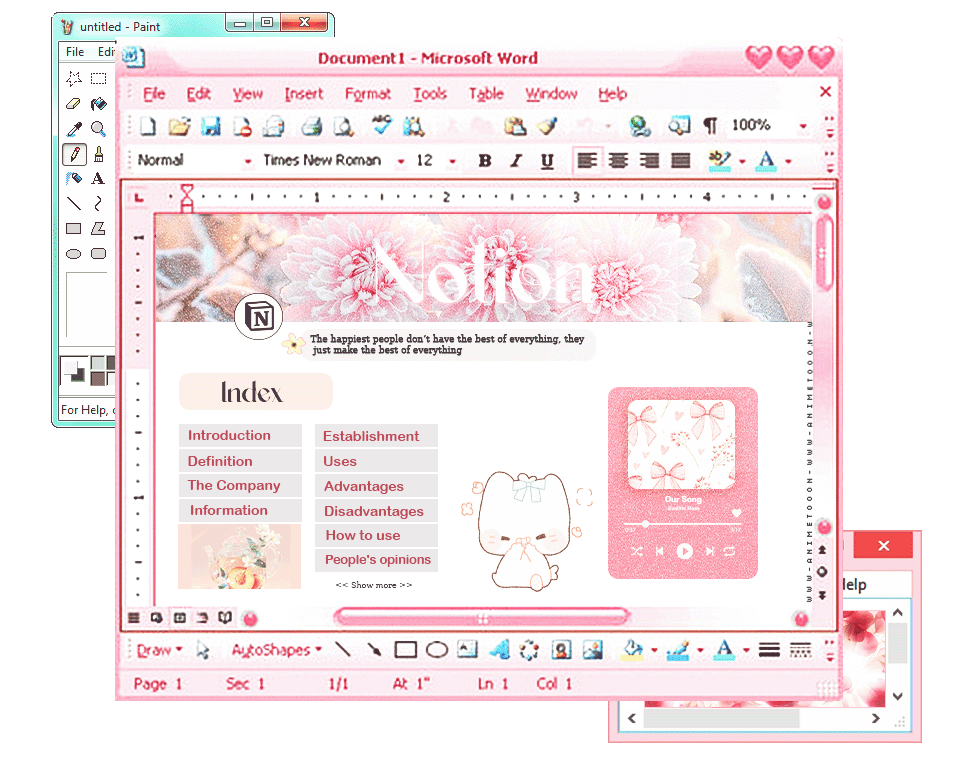
Task: Click the Notion logo icon on the page
Action: [x=259, y=317]
